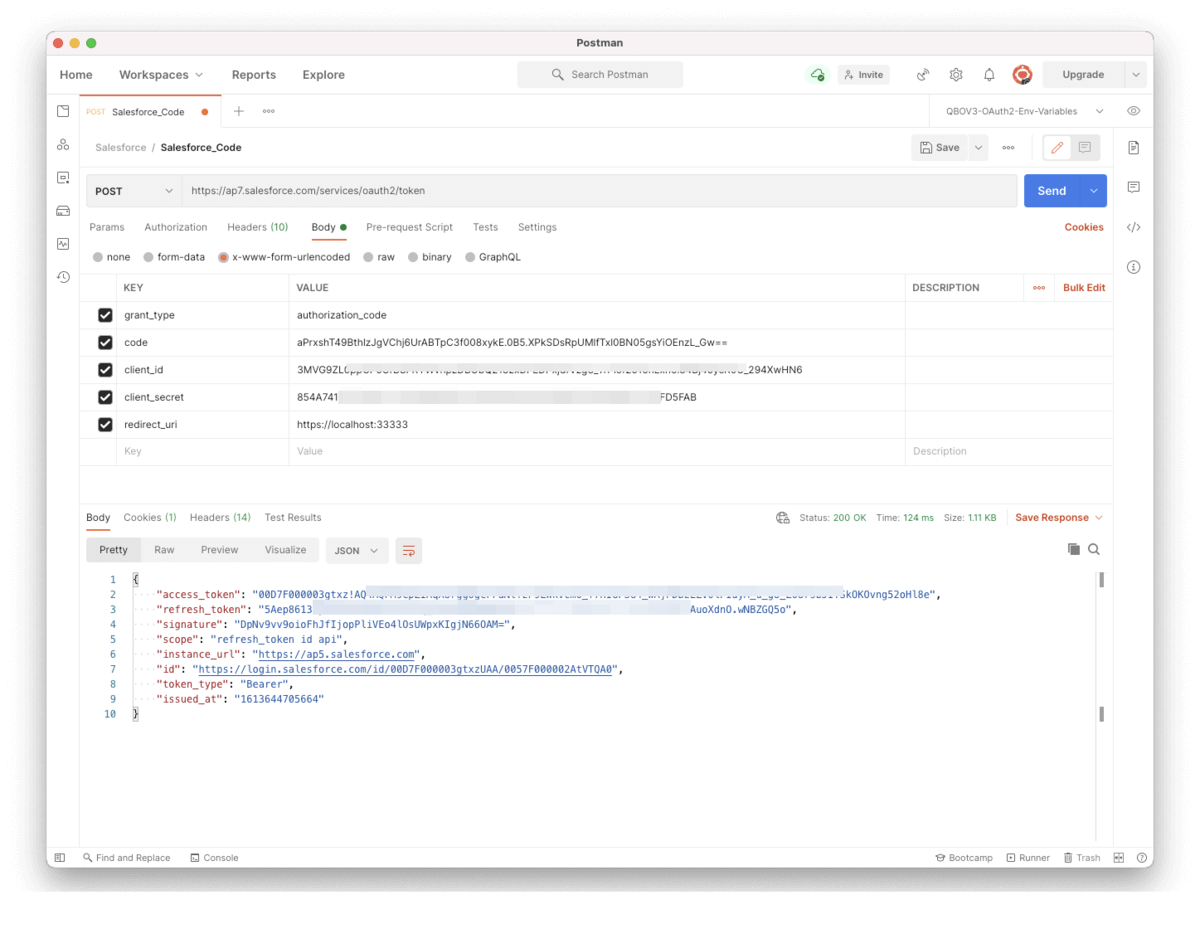This screenshot has width=1200, height=929.
Task: Open the Upgrade button dropdown arrow
Action: 1135,75
